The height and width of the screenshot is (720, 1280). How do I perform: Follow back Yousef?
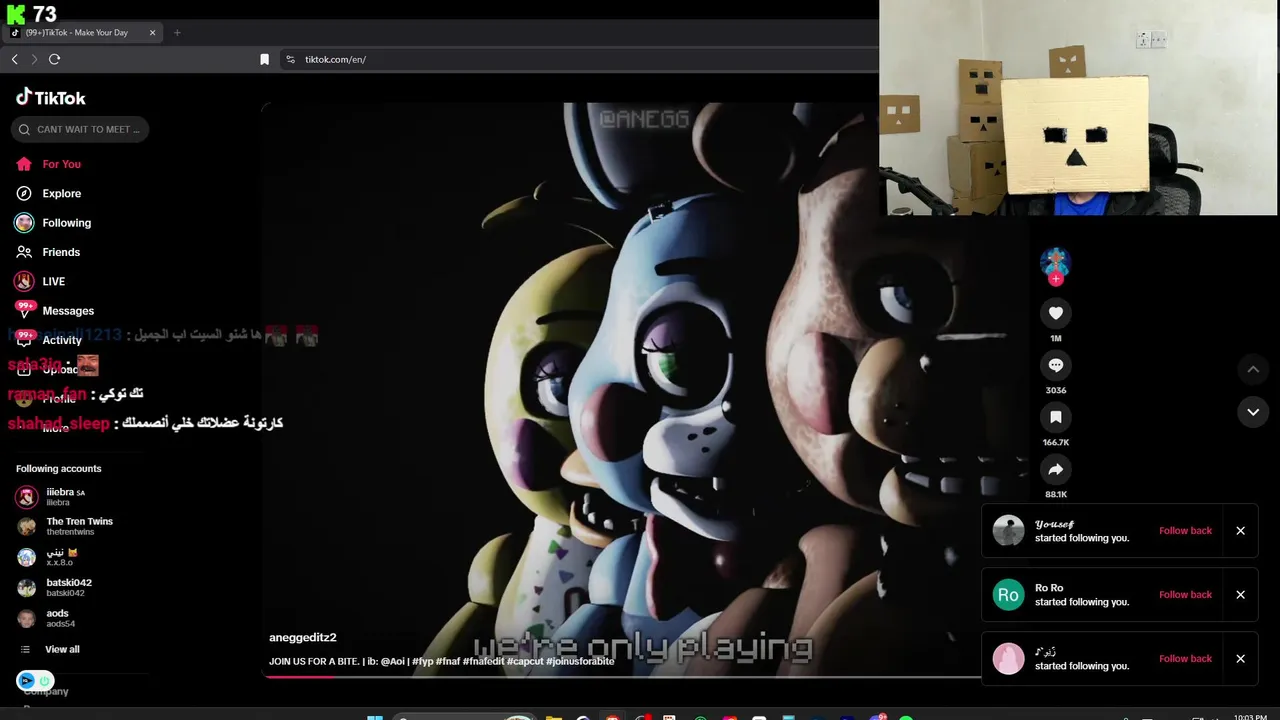pyautogui.click(x=1185, y=531)
